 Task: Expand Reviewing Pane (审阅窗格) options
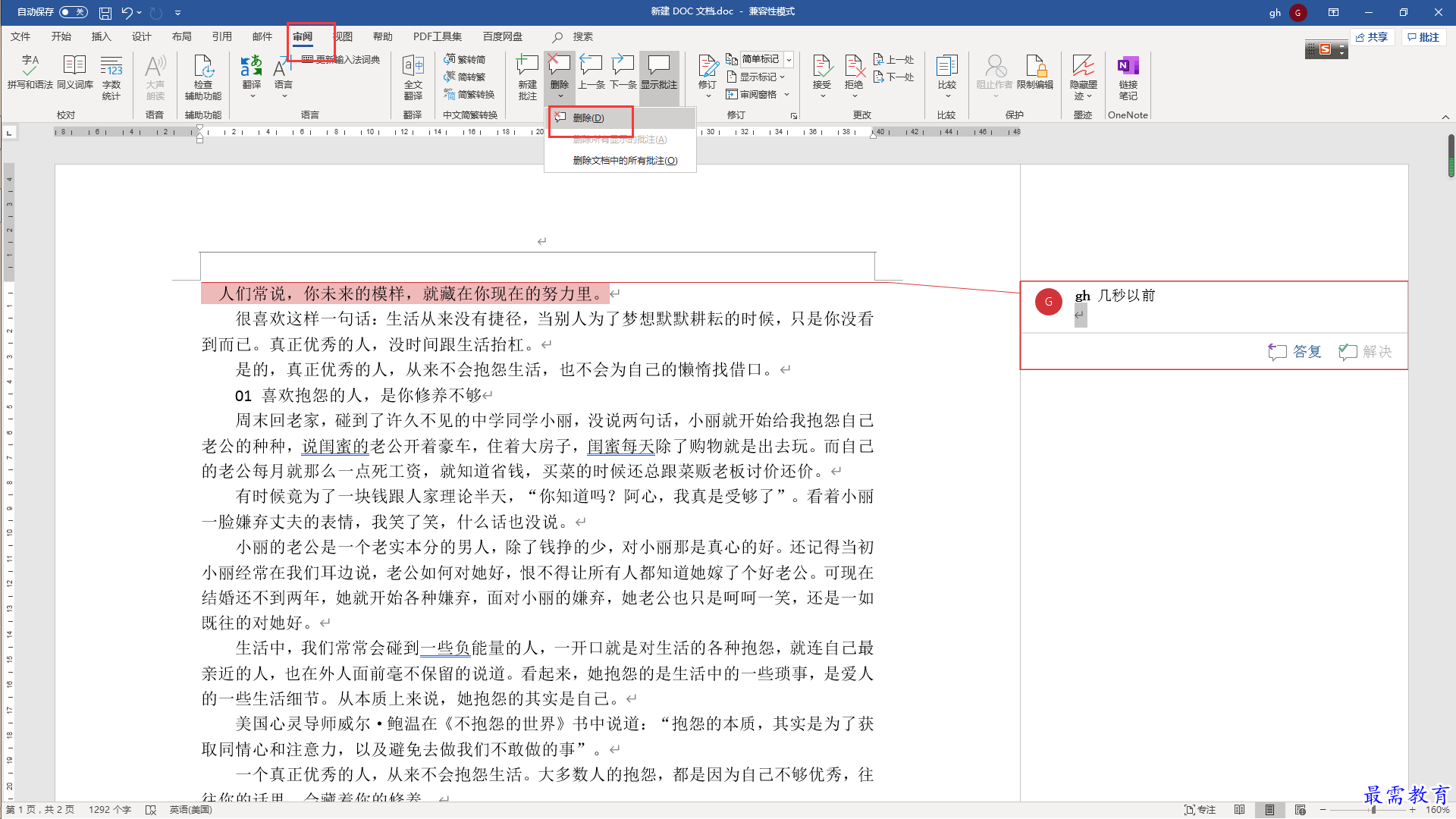pos(787,94)
